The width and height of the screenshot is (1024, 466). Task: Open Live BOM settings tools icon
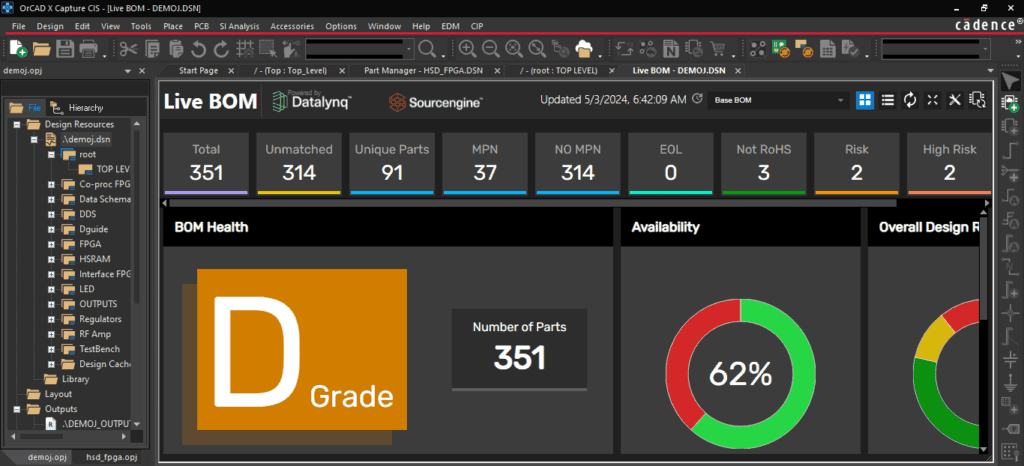point(954,100)
